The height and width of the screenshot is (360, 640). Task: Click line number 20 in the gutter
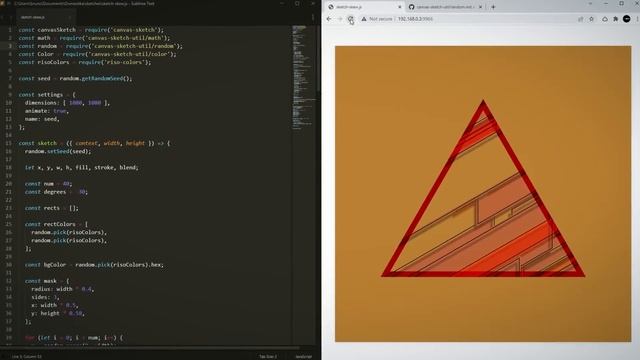click(x=9, y=184)
